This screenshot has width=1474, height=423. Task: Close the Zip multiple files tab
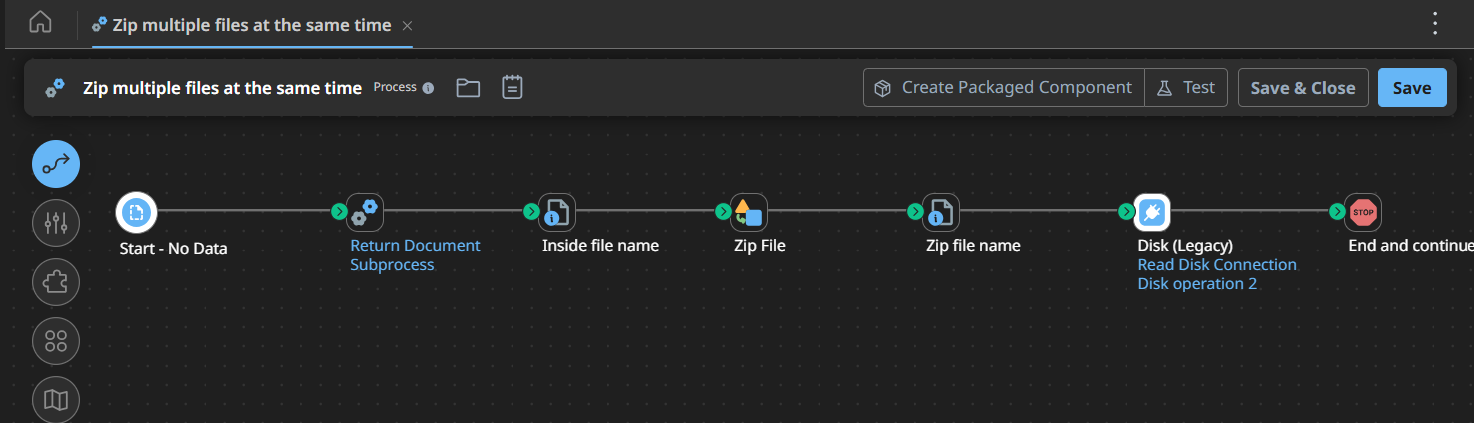(406, 25)
